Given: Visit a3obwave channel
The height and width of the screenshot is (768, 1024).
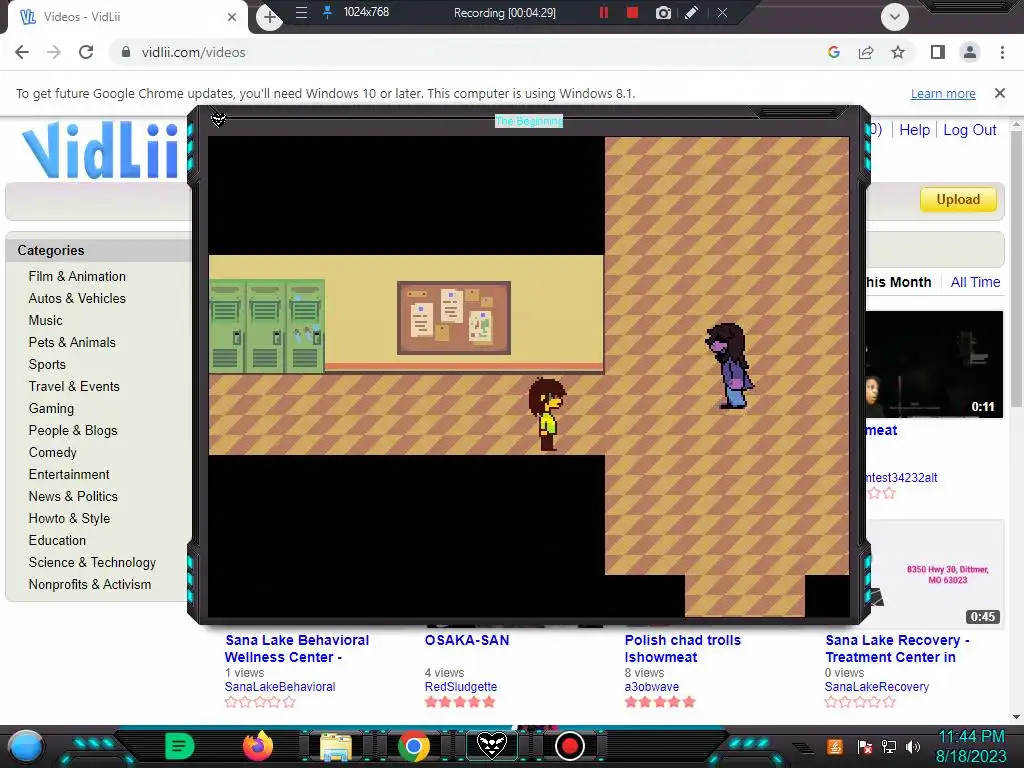Looking at the screenshot, I should point(651,686).
